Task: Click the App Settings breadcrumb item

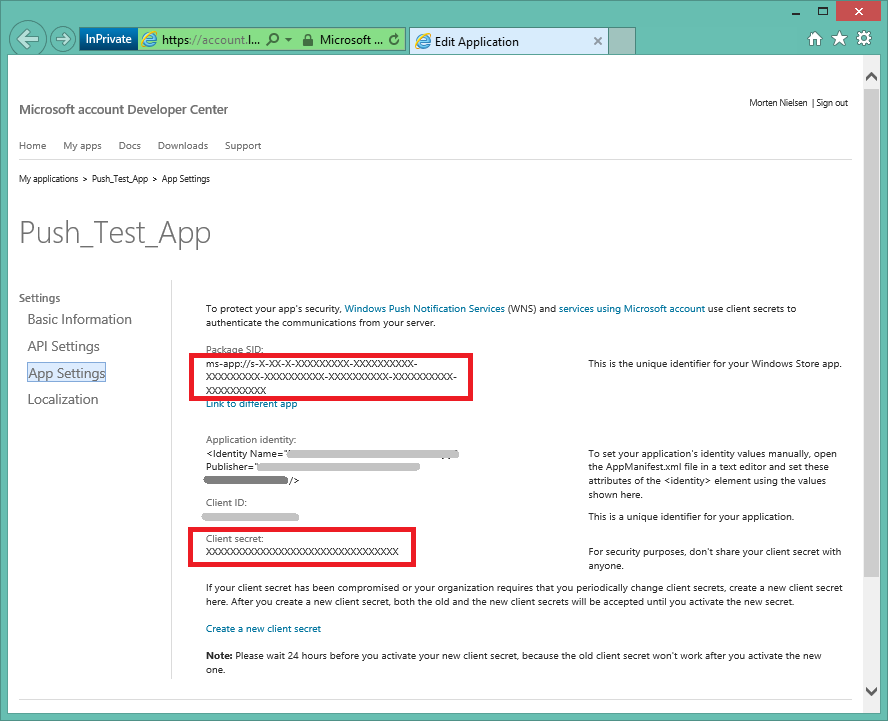Action: click(186, 179)
